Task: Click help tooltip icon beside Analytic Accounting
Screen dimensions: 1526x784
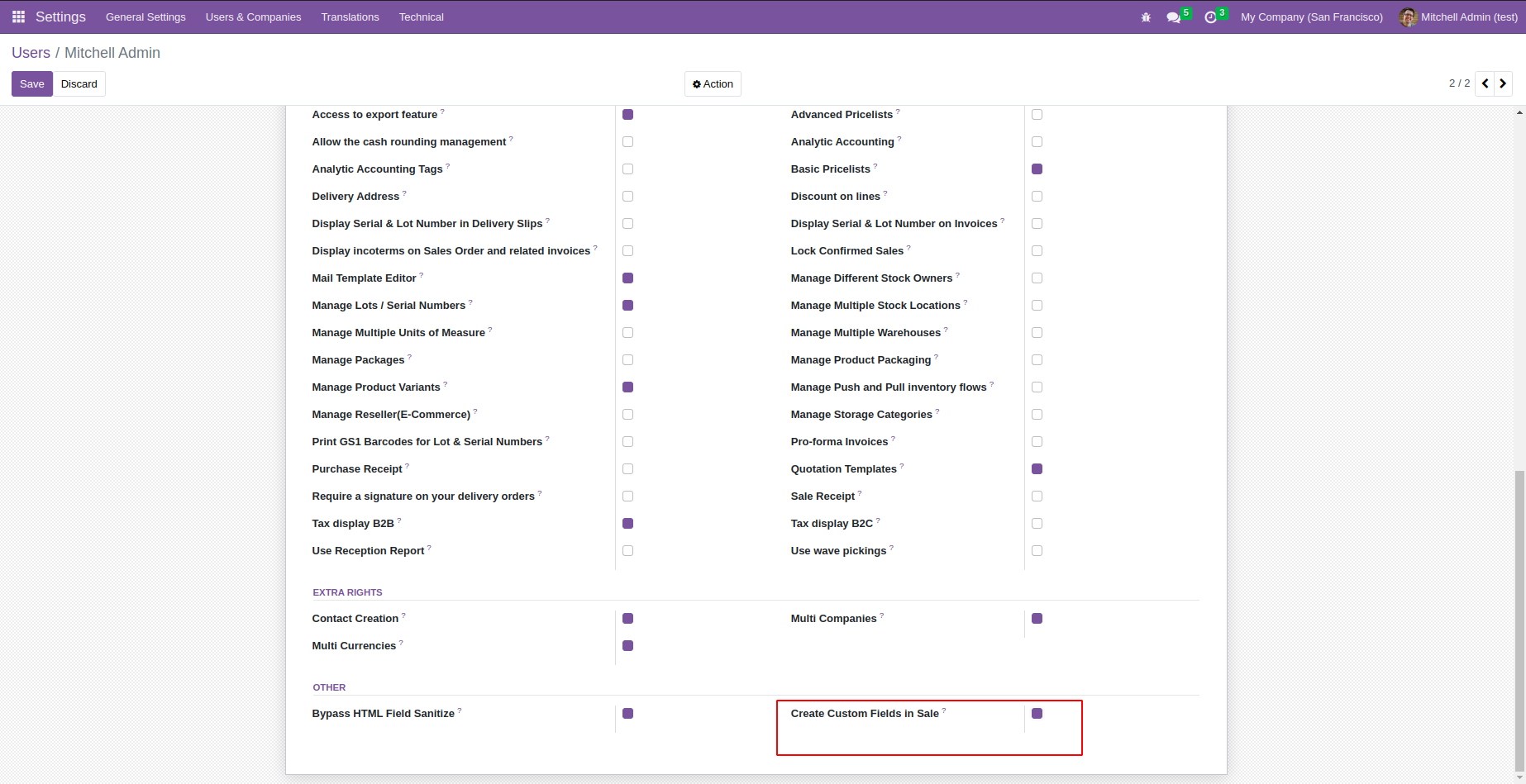Action: pos(899,139)
